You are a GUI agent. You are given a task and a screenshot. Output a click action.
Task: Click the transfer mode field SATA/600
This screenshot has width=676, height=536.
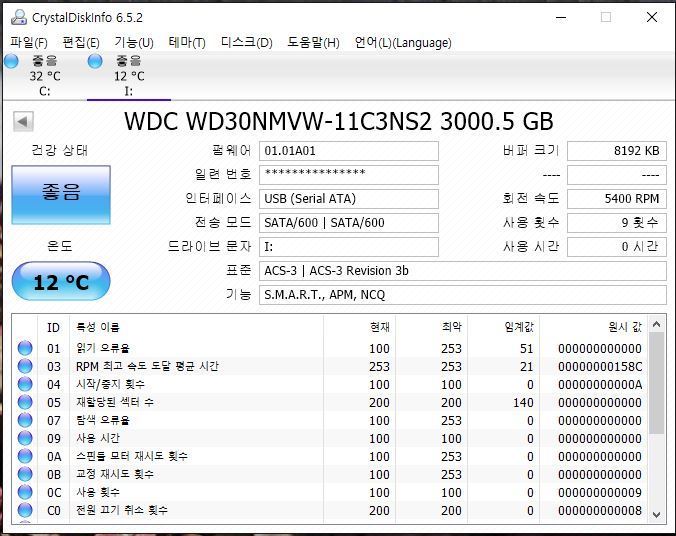pyautogui.click(x=348, y=223)
